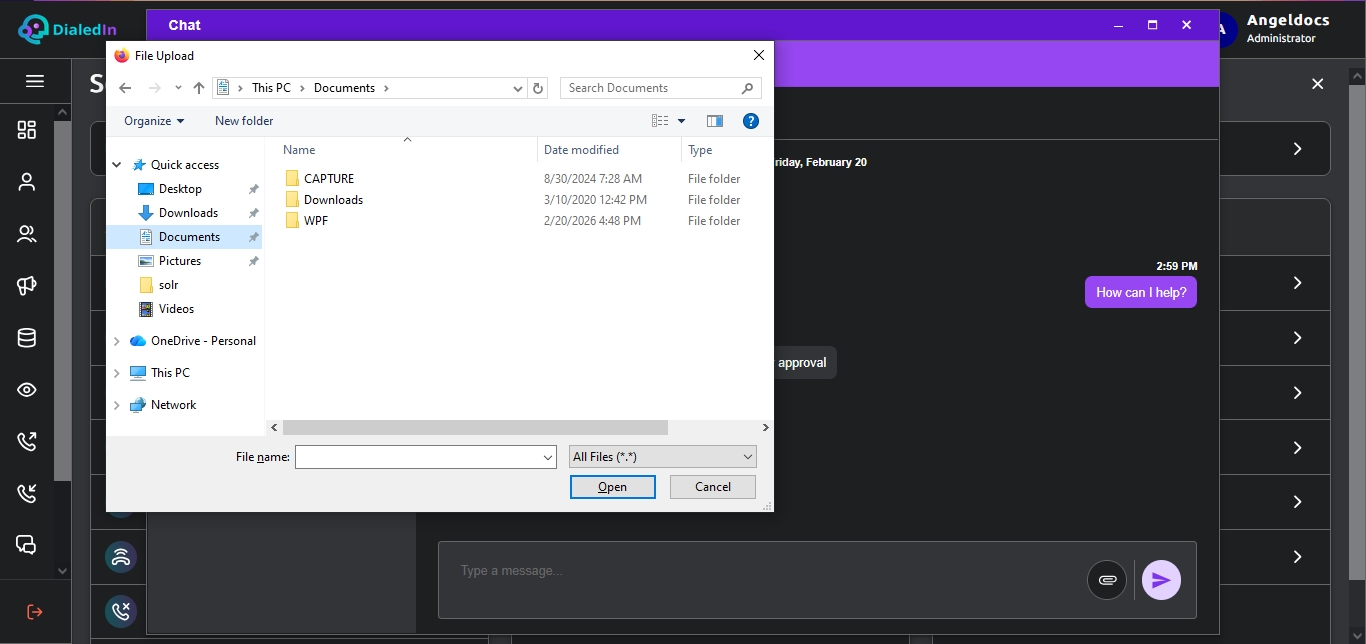This screenshot has height=644, width=1366.
Task: Select Documents in the navigation pane
Action: coord(185,237)
